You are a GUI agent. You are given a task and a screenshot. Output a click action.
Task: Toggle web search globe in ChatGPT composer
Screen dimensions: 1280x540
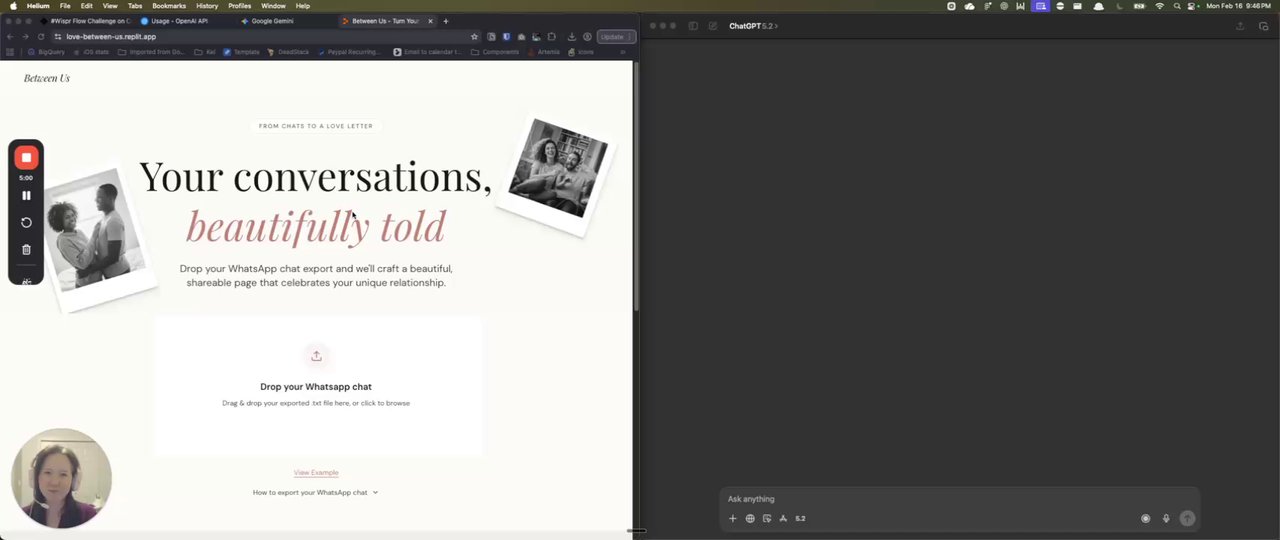click(750, 518)
